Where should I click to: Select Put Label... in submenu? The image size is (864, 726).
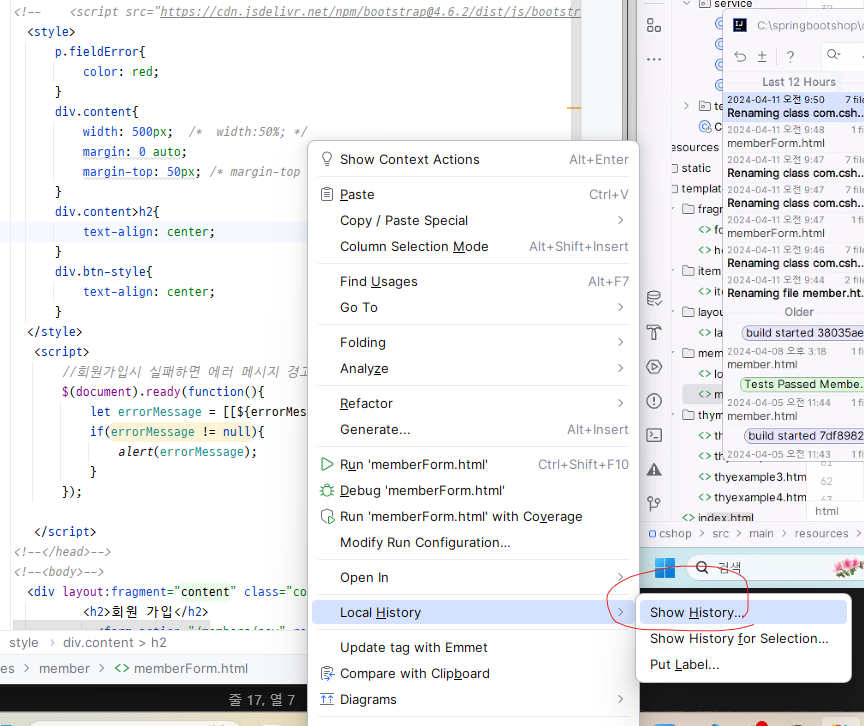(x=743, y=664)
